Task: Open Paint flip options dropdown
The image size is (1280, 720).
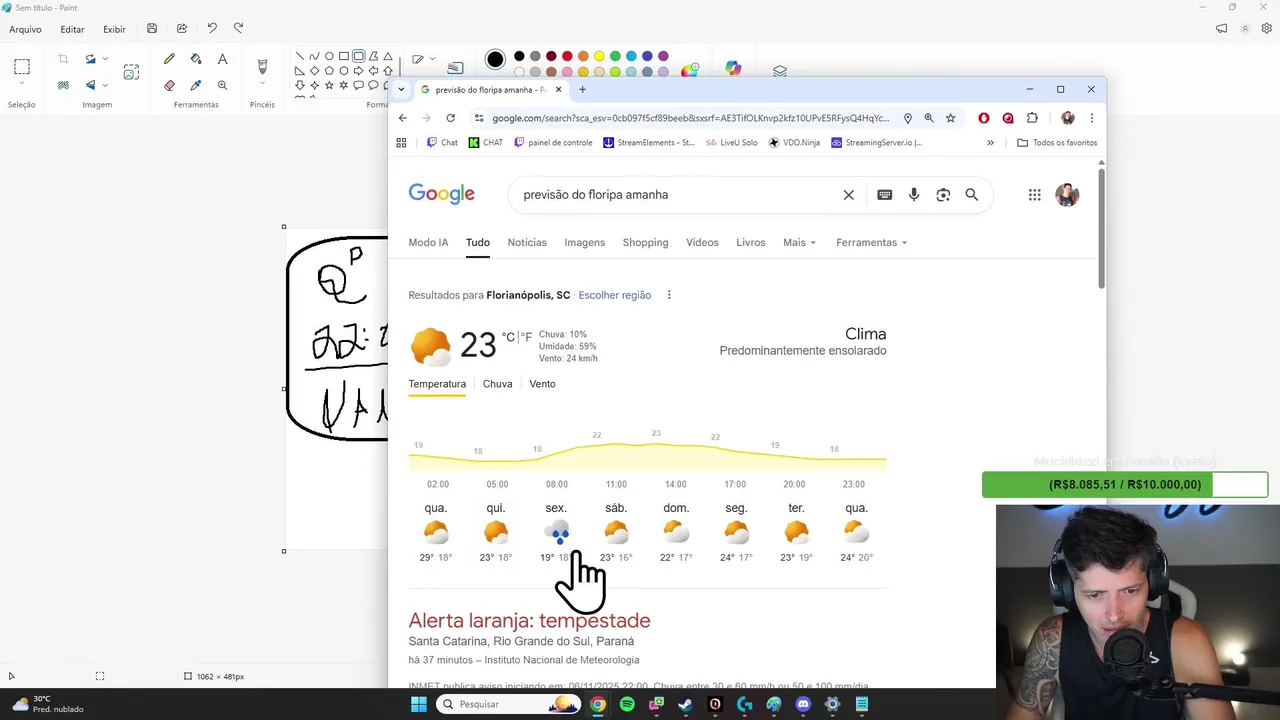Action: (x=105, y=85)
